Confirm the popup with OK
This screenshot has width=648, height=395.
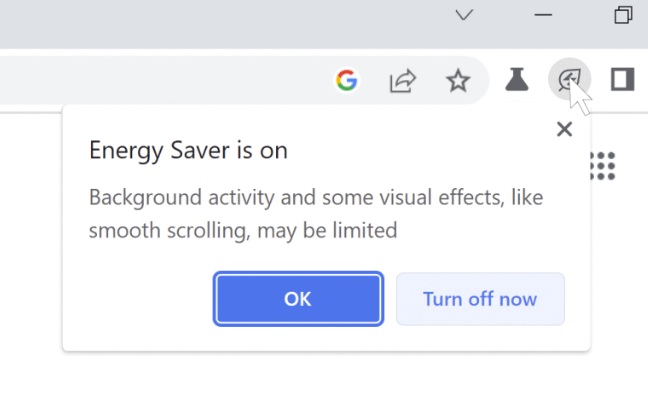[x=298, y=299]
